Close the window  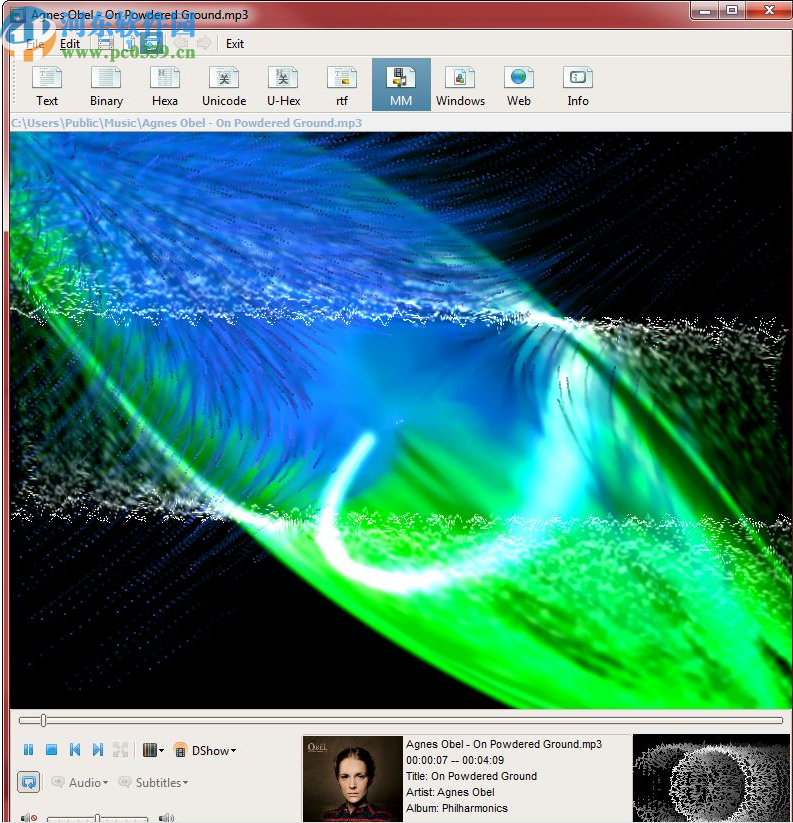click(x=768, y=10)
